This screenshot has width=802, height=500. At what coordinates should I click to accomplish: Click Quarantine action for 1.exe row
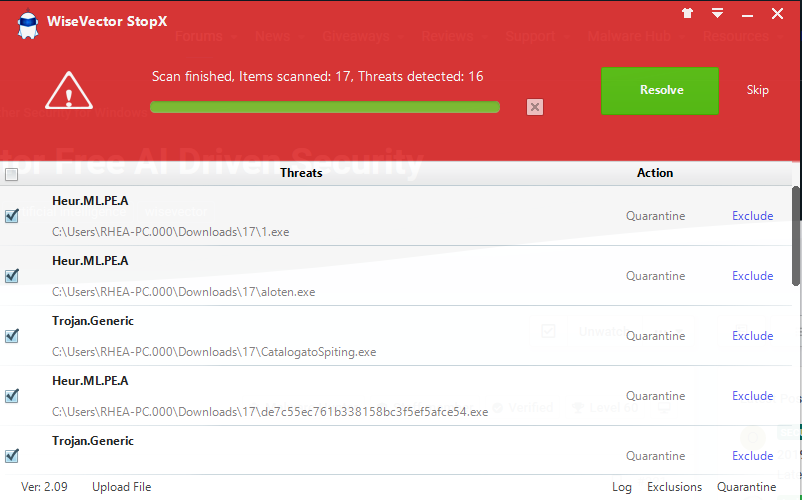(x=656, y=216)
